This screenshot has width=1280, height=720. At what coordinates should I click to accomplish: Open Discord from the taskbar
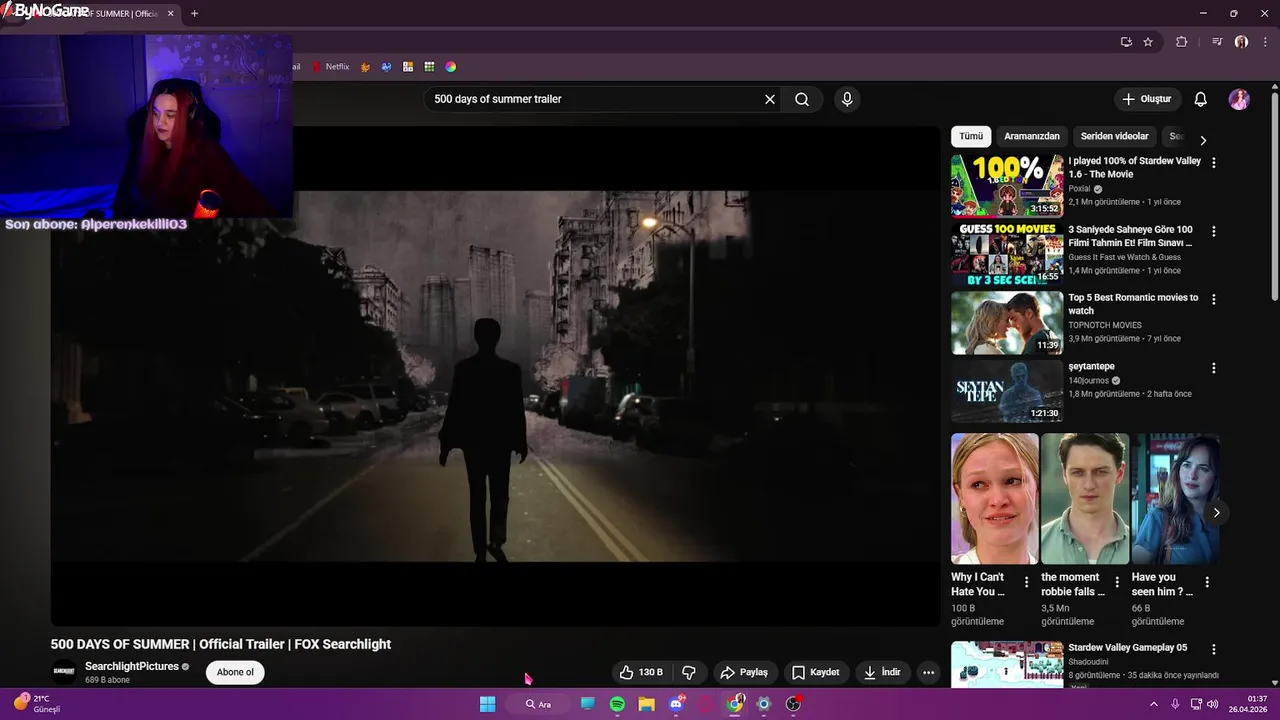676,704
